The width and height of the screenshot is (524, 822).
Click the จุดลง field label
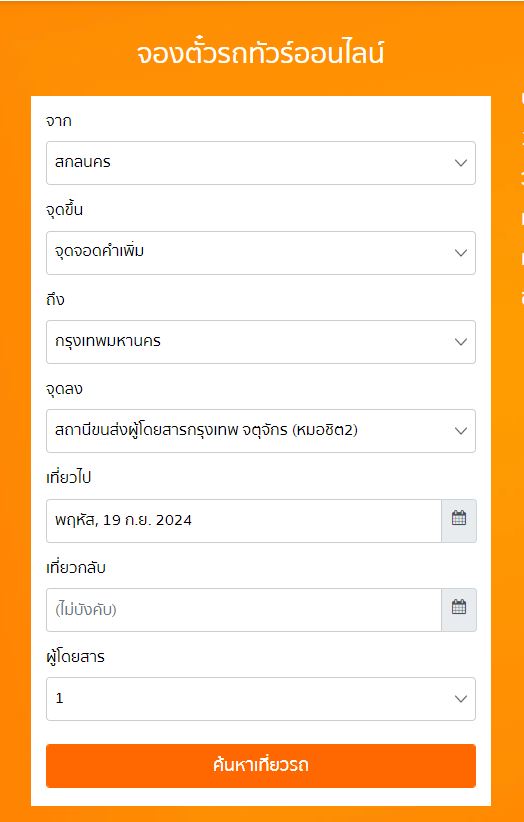64,389
